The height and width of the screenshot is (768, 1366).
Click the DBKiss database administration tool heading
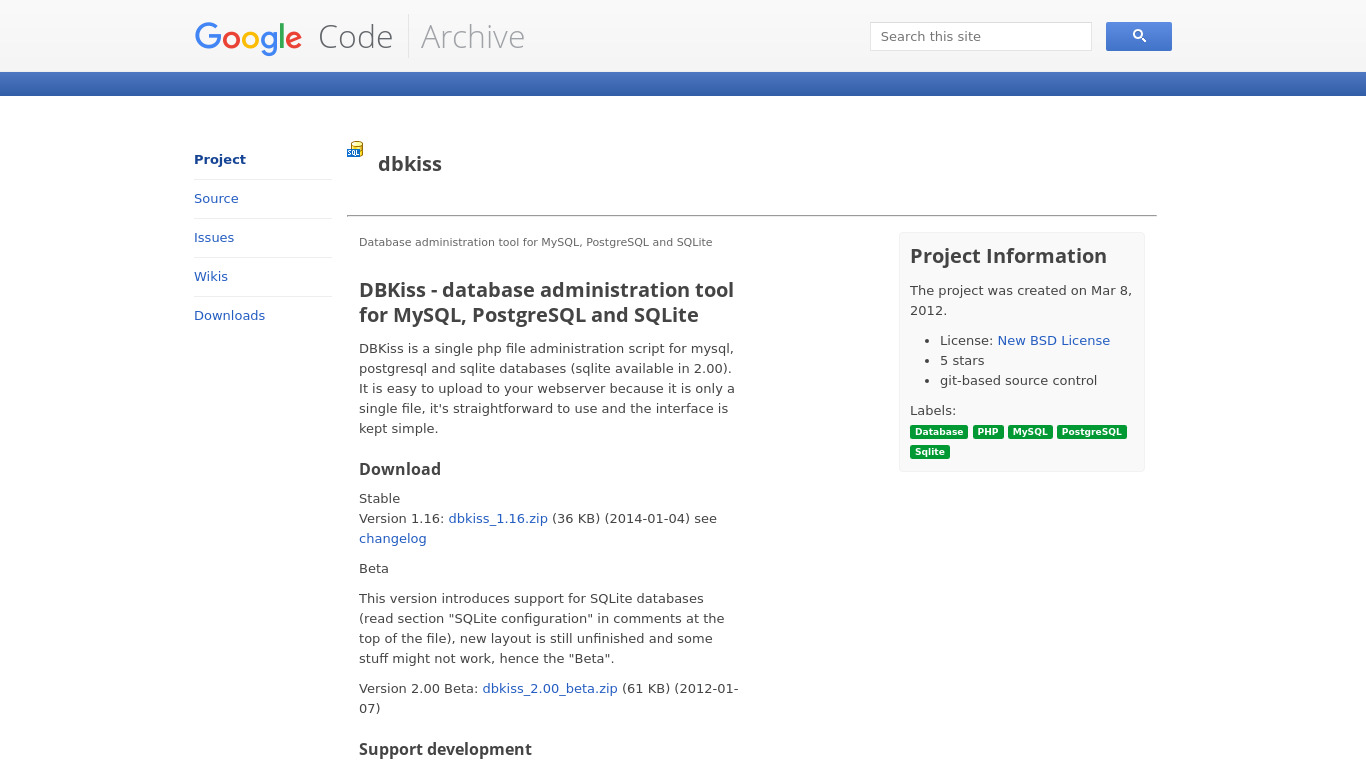[546, 303]
